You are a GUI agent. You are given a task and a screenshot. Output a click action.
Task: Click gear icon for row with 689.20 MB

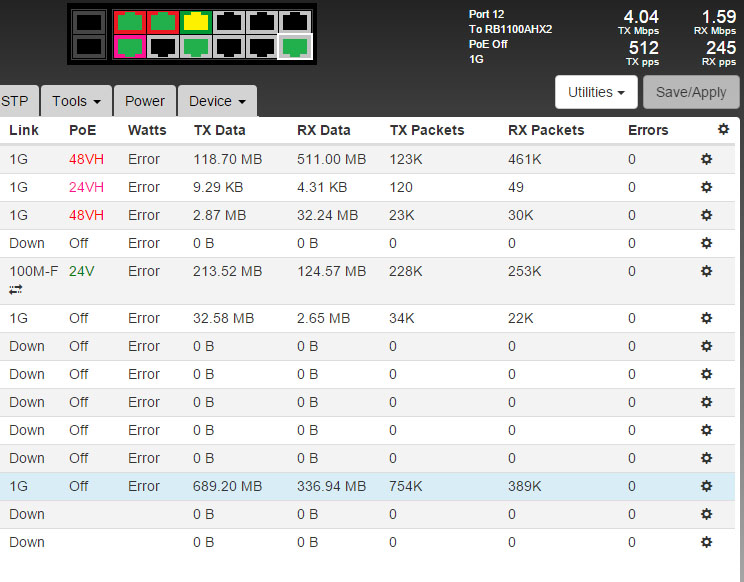coord(706,486)
